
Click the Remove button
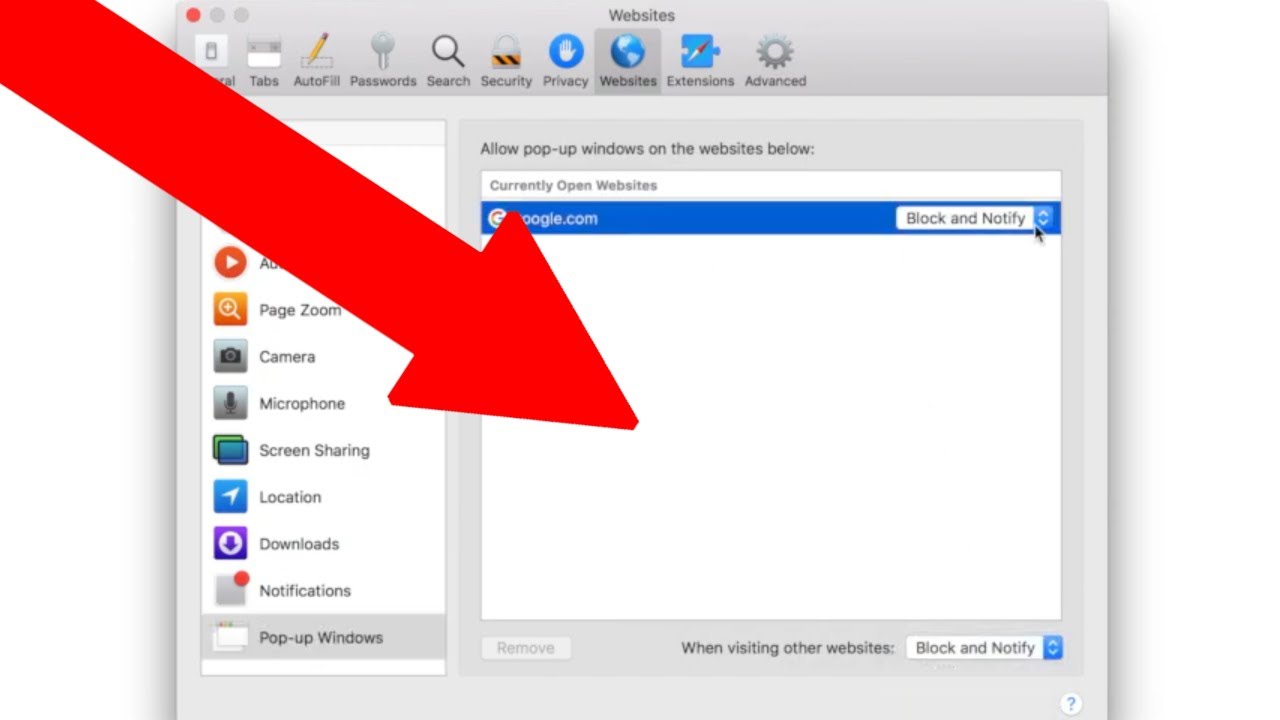click(525, 647)
